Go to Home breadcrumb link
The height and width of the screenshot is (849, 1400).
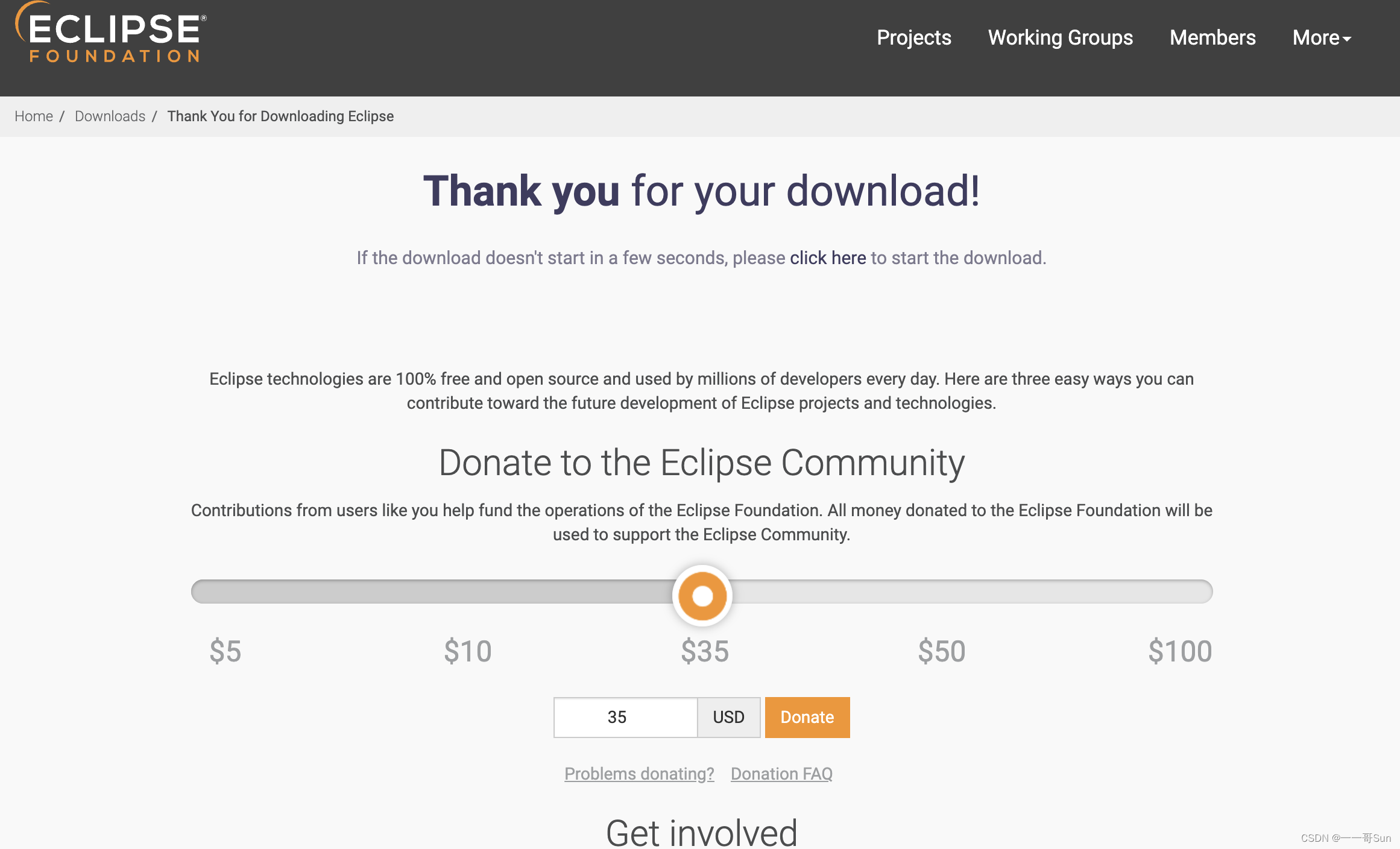point(34,116)
